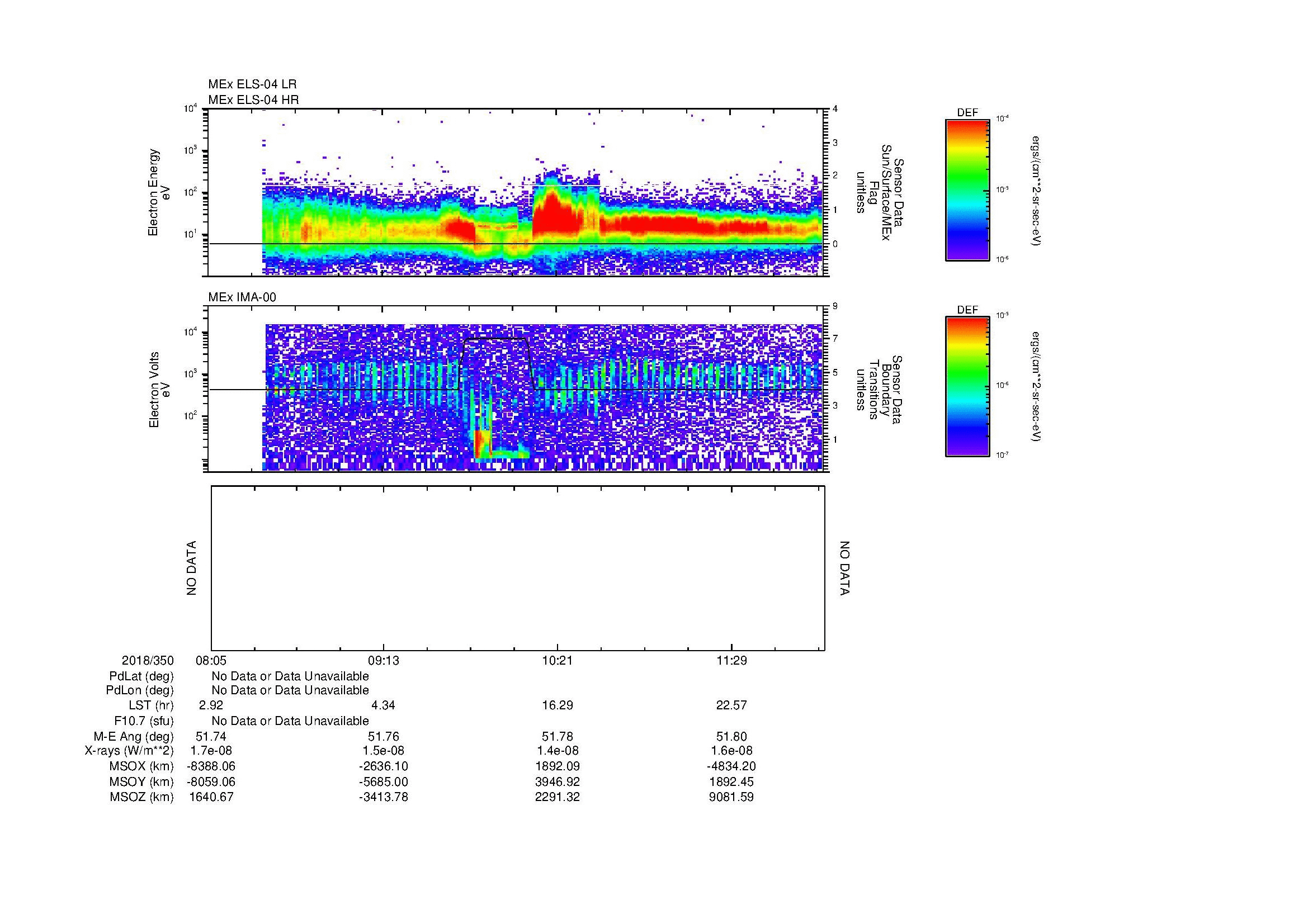Click the X-rays value '1.4e-08'
Image resolution: width=1308 pixels, height=924 pixels.
[x=557, y=751]
